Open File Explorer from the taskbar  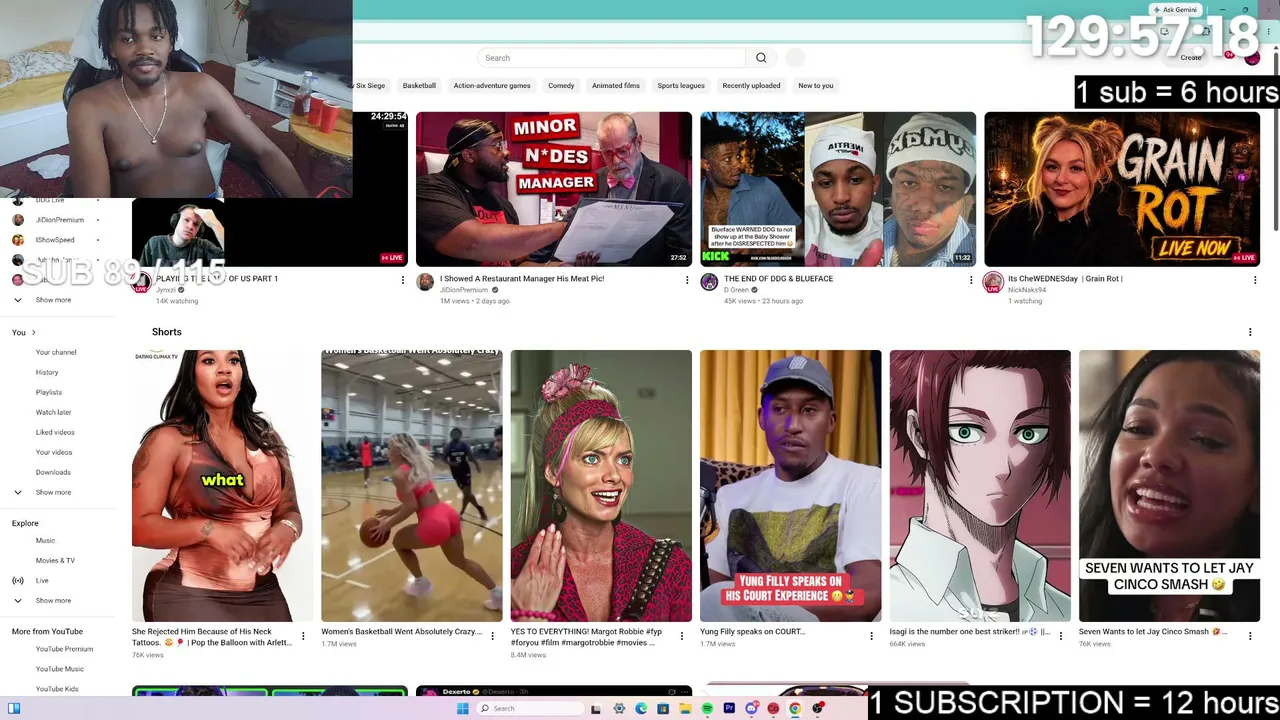[x=685, y=709]
